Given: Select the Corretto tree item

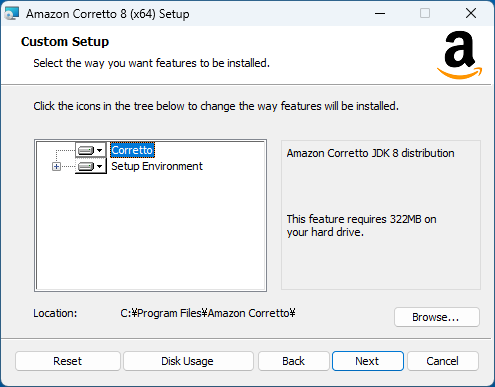Looking at the screenshot, I should [x=132, y=150].
